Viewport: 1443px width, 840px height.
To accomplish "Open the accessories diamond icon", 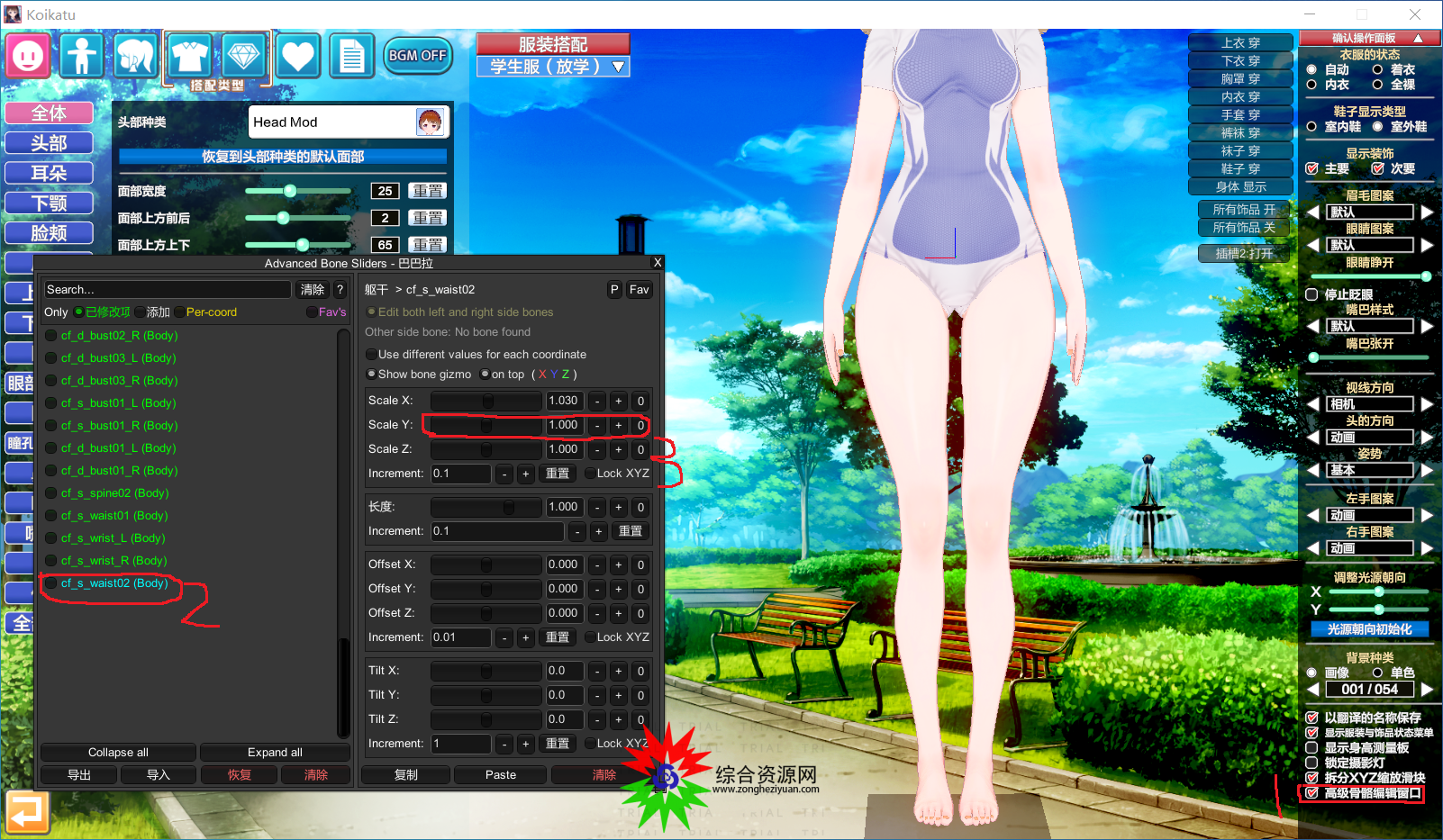I will pyautogui.click(x=243, y=56).
